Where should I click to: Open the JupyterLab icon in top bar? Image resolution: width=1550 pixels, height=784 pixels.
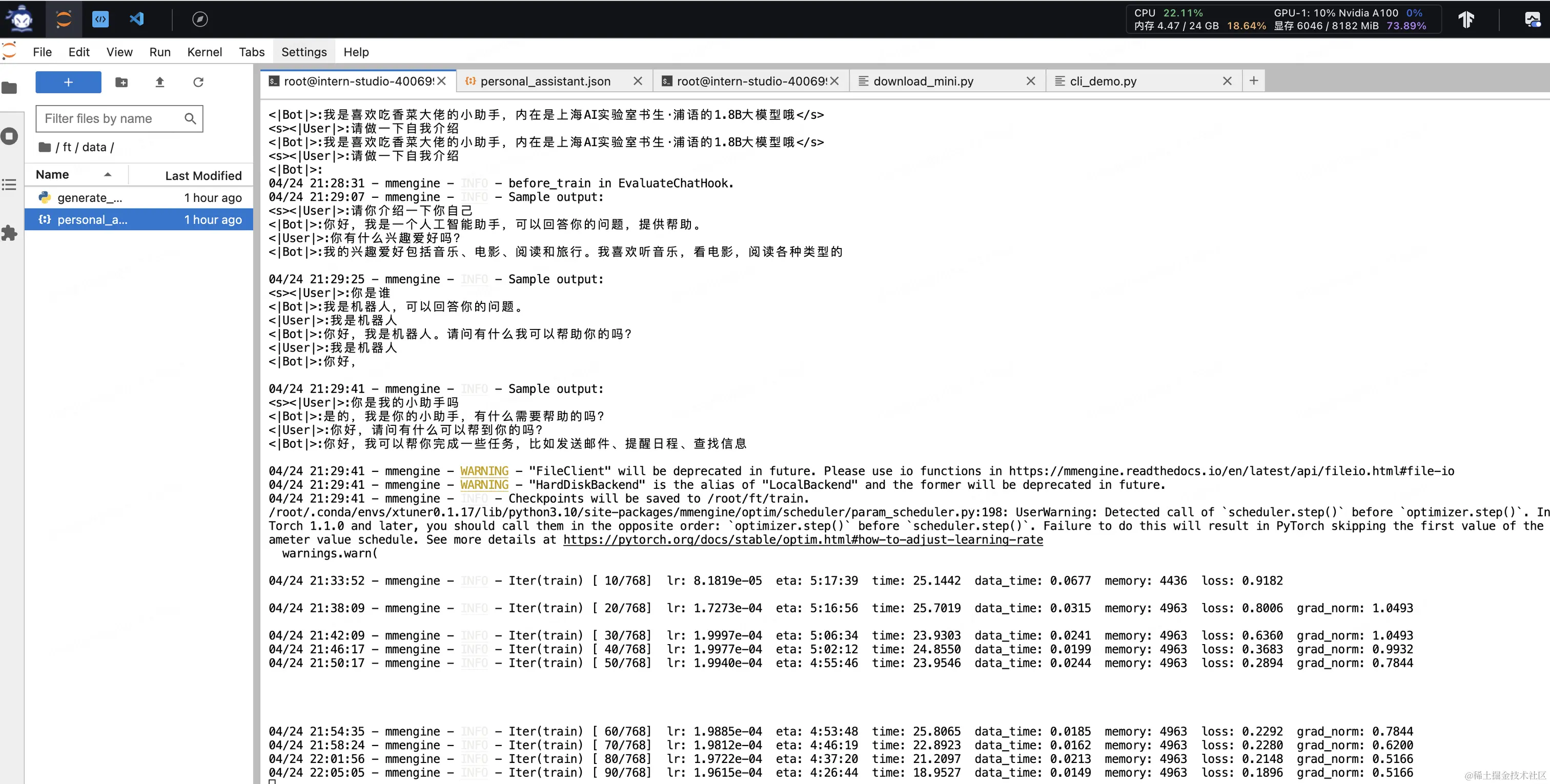point(63,19)
